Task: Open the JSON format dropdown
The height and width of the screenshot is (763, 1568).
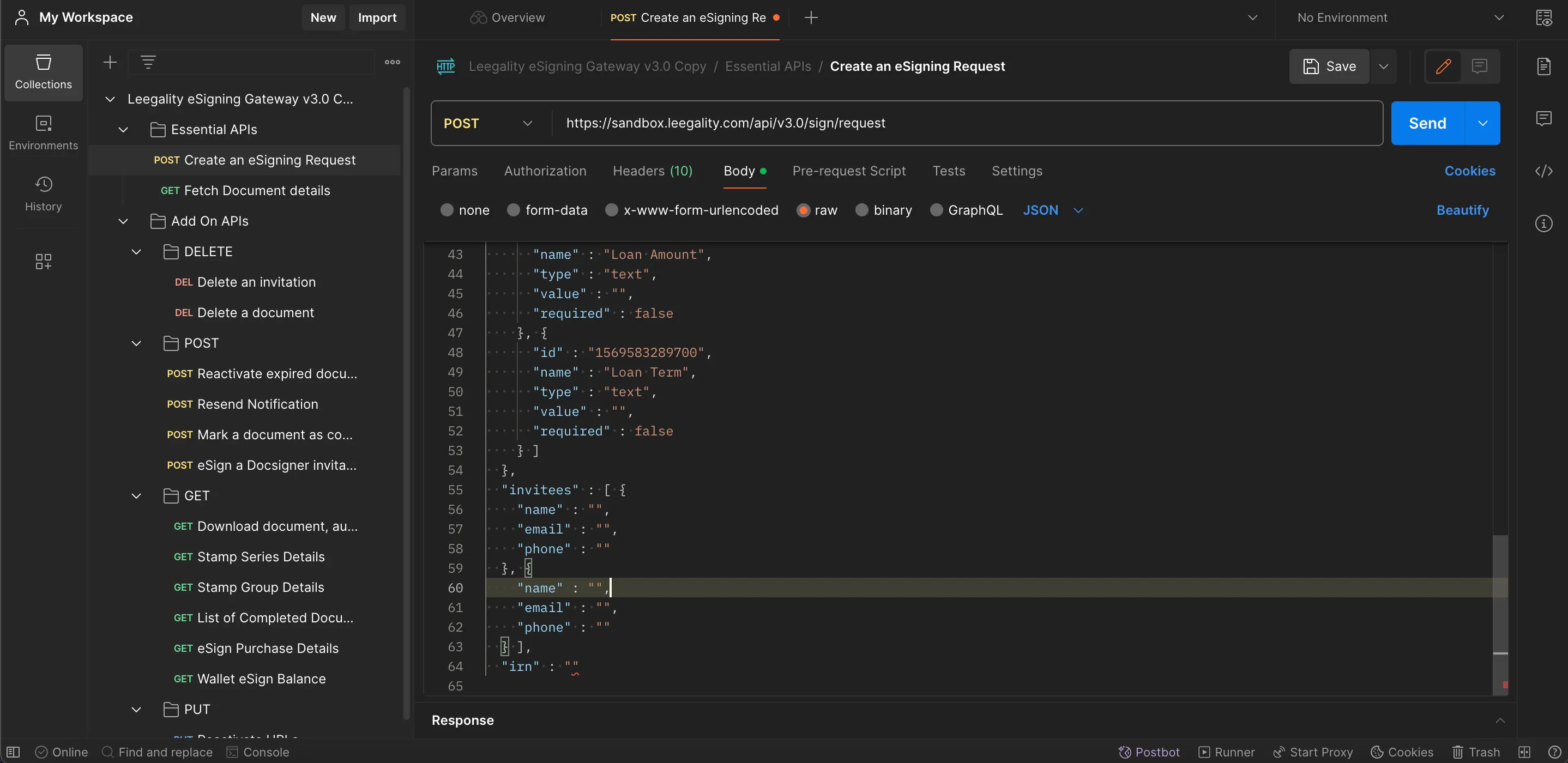Action: (x=1053, y=210)
